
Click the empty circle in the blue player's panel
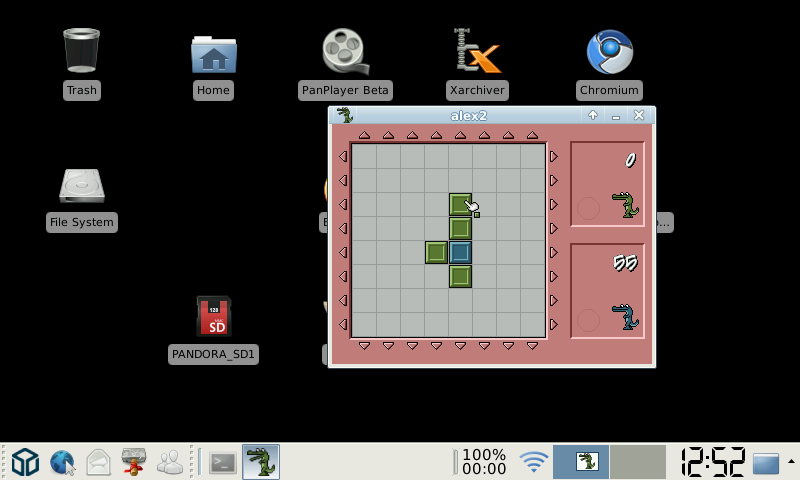coord(589,320)
